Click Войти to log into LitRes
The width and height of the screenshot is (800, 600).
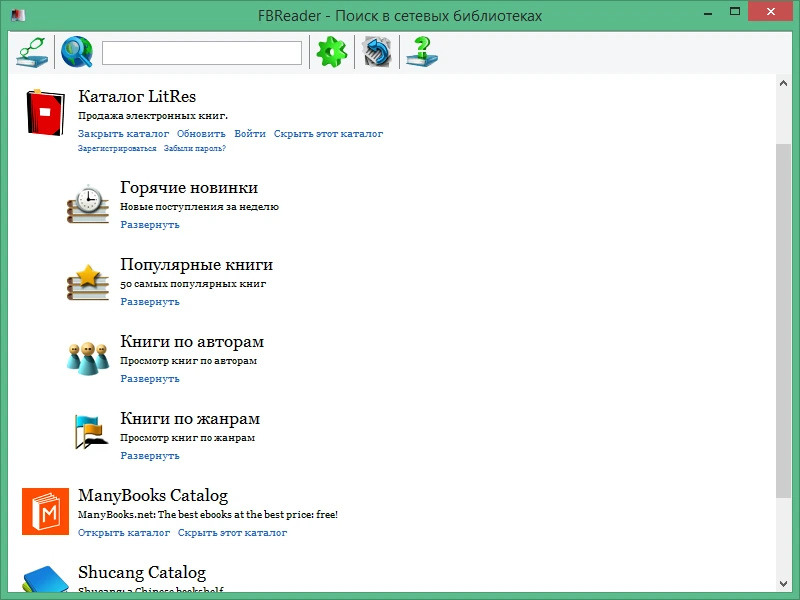click(x=250, y=134)
